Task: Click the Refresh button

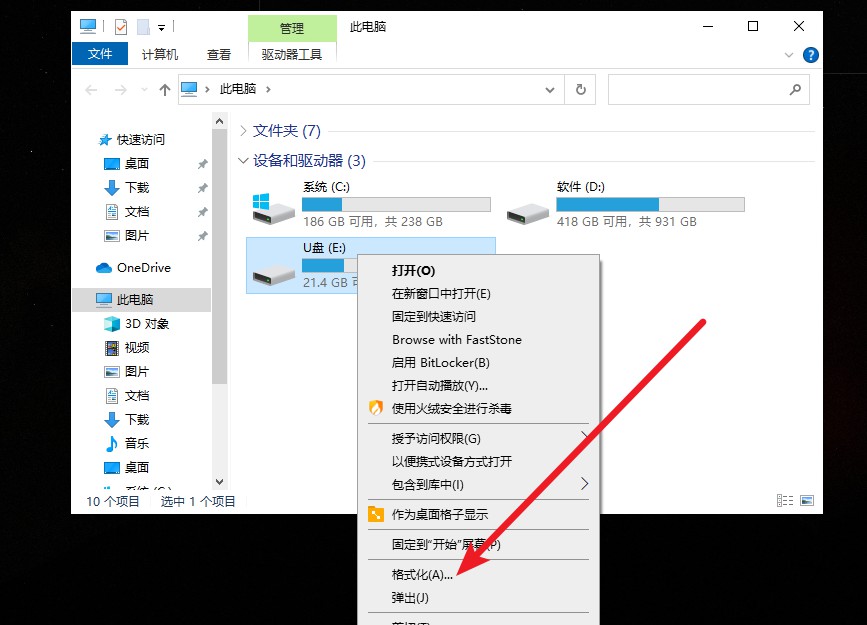Action: click(581, 89)
